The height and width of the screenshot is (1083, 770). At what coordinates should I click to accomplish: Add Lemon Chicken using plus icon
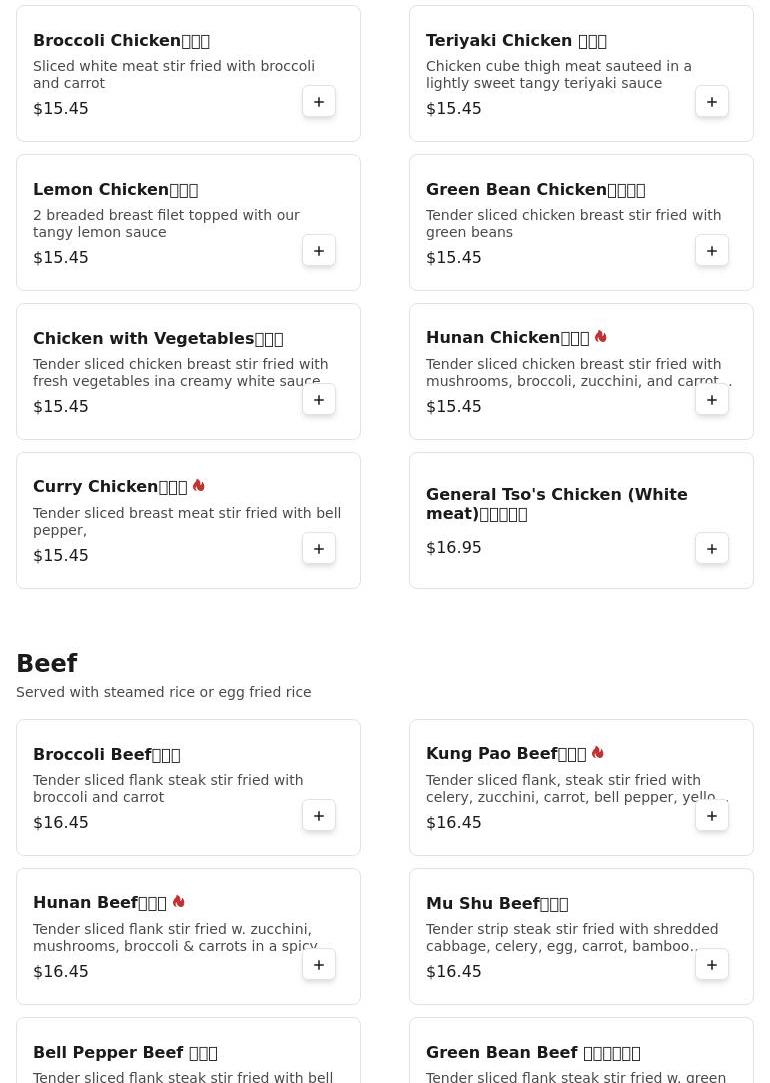tap(319, 251)
